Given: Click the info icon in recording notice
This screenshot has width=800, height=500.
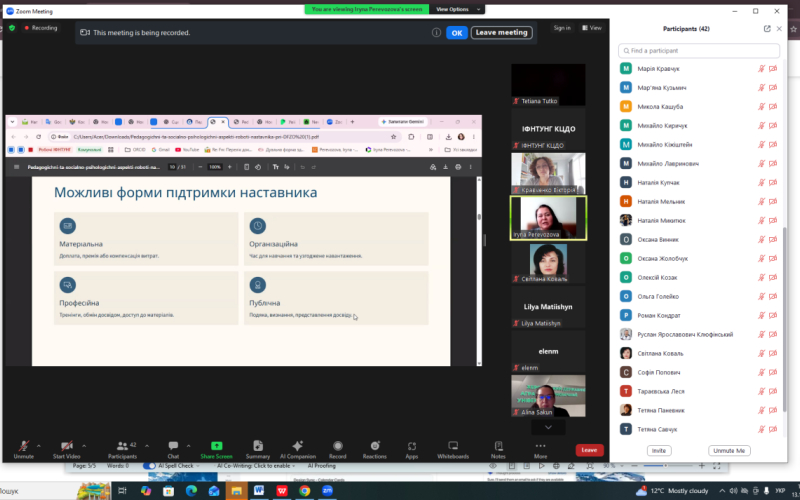Looking at the screenshot, I should (436, 33).
